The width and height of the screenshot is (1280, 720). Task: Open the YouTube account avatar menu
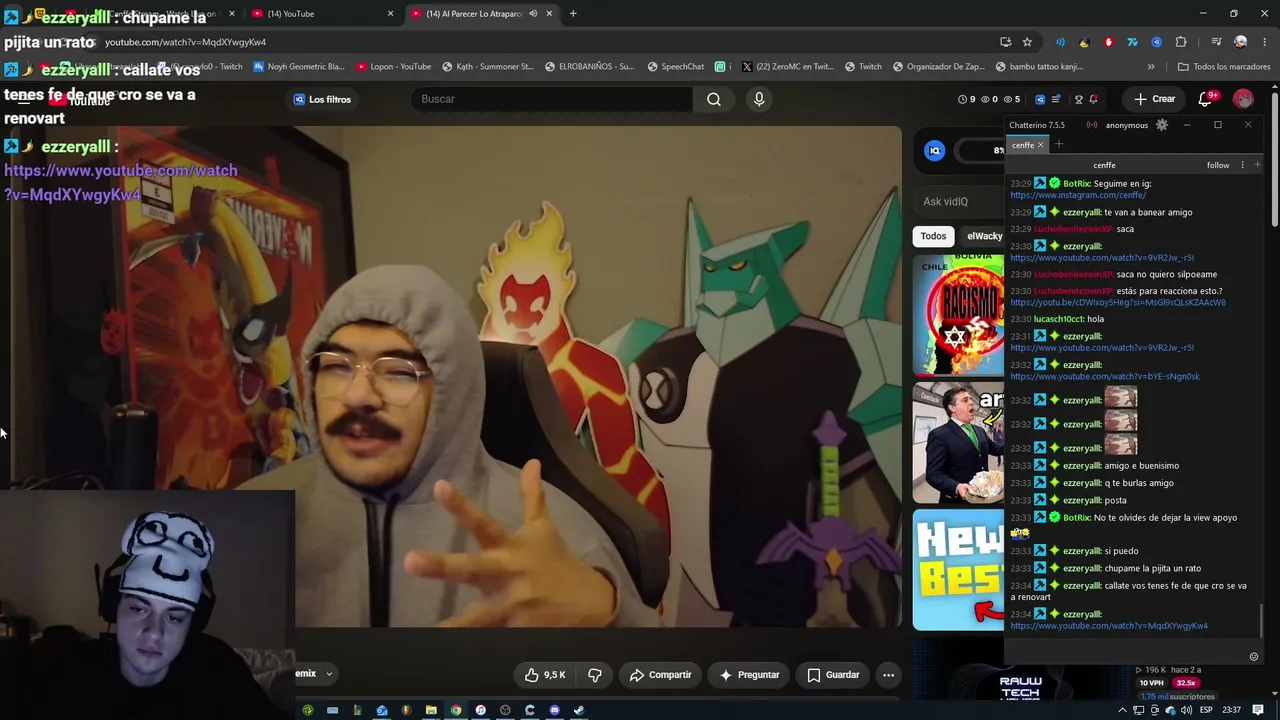1243,99
